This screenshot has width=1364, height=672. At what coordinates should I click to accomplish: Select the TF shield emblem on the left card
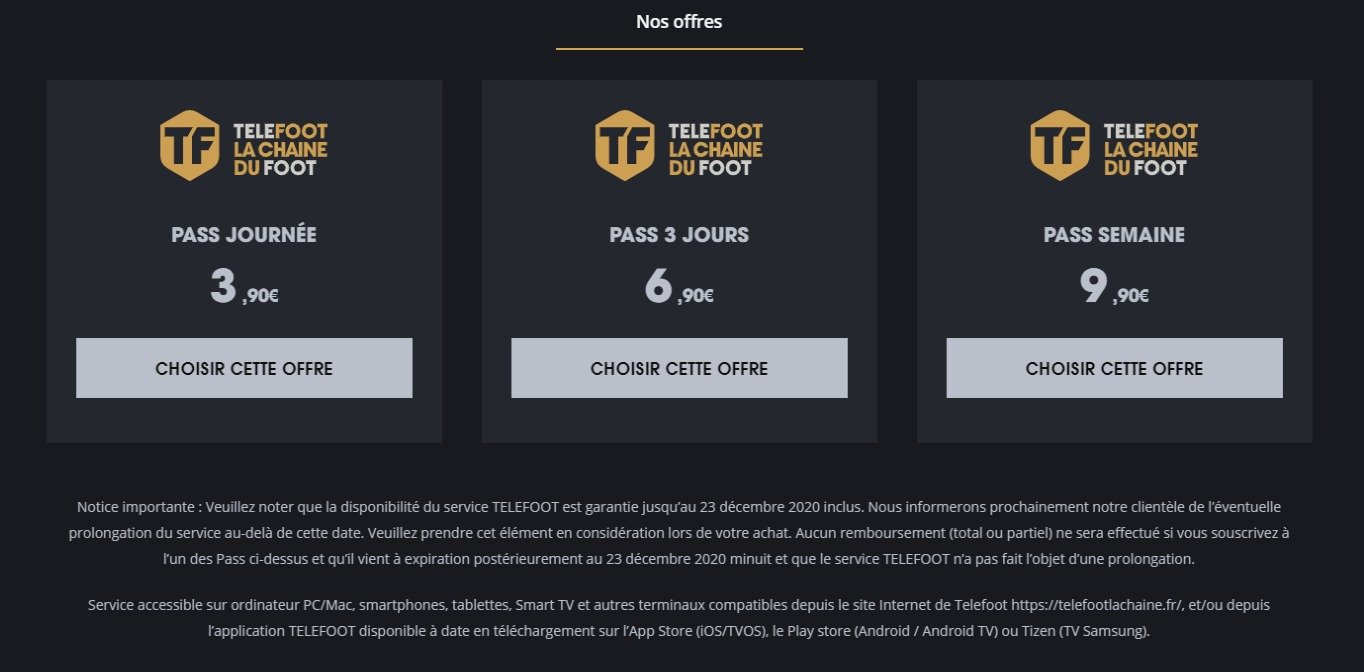tap(188, 146)
